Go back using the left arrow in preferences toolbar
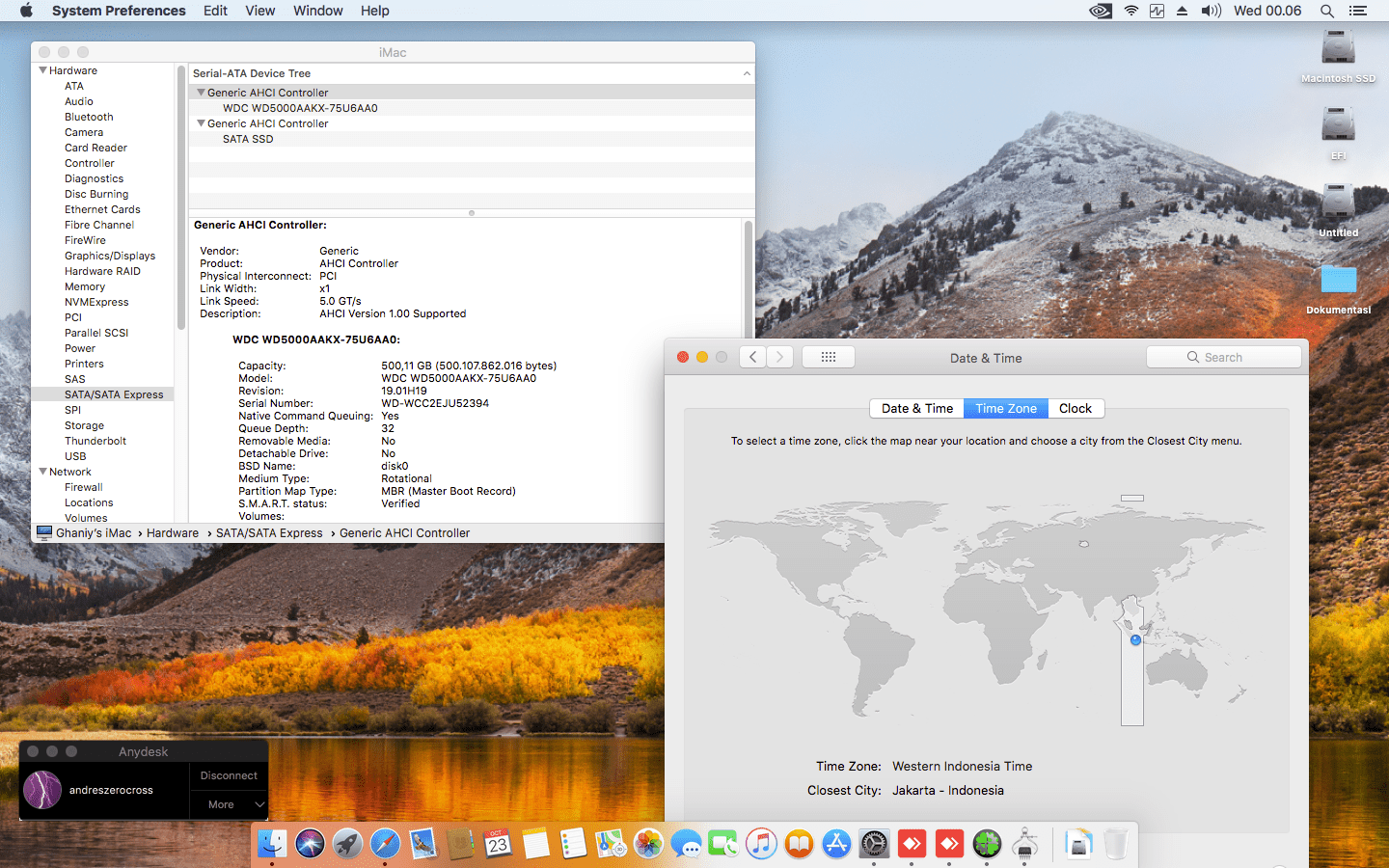 [753, 357]
